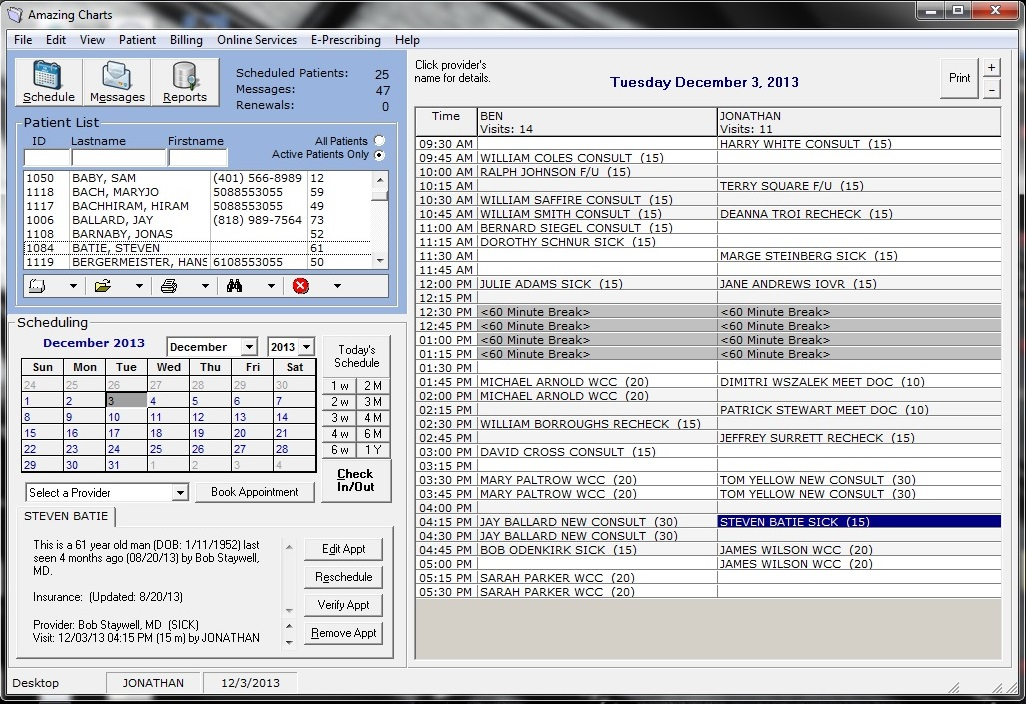The image size is (1026, 704).
Task: Click the red X delete icon
Action: 301,286
